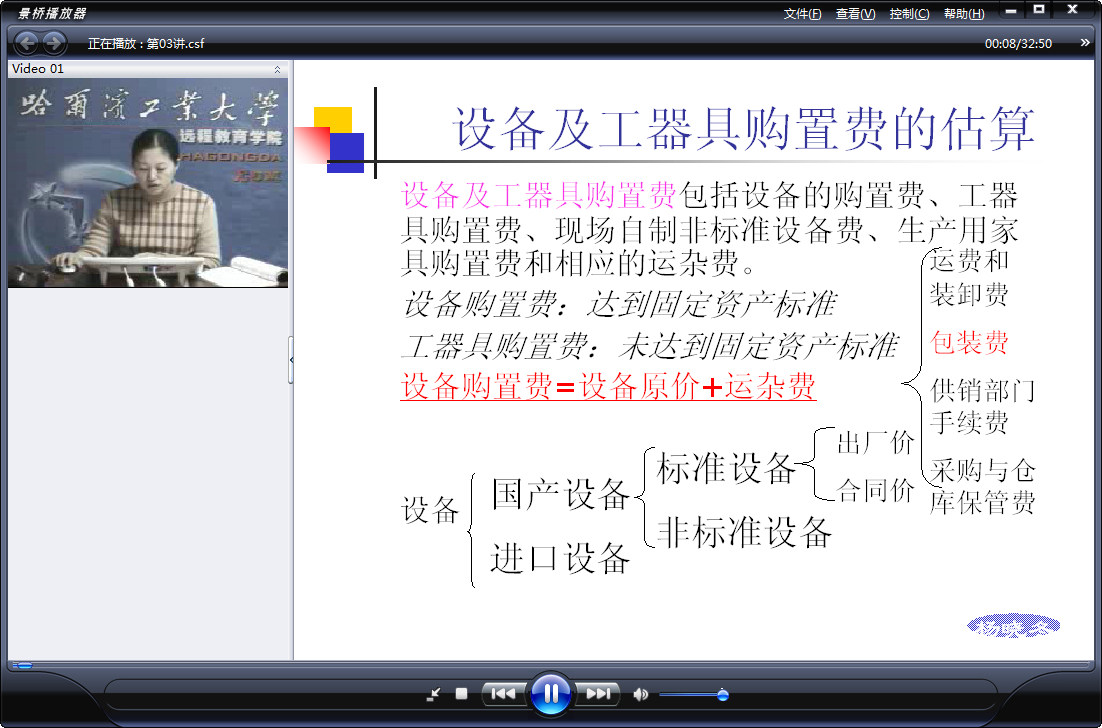This screenshot has height=728, width=1102.
Task: Open the 帮助(H) menu
Action: click(x=964, y=14)
